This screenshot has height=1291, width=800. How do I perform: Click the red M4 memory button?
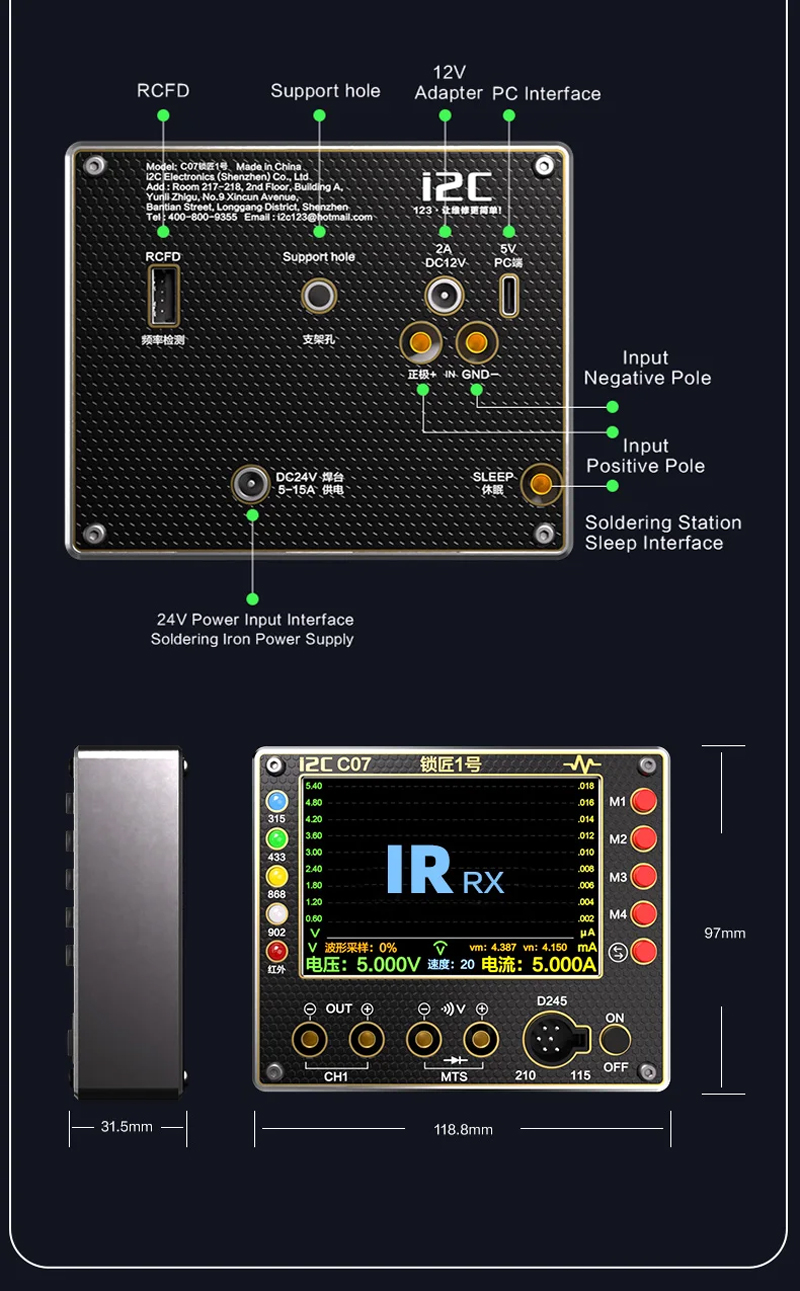[x=645, y=913]
